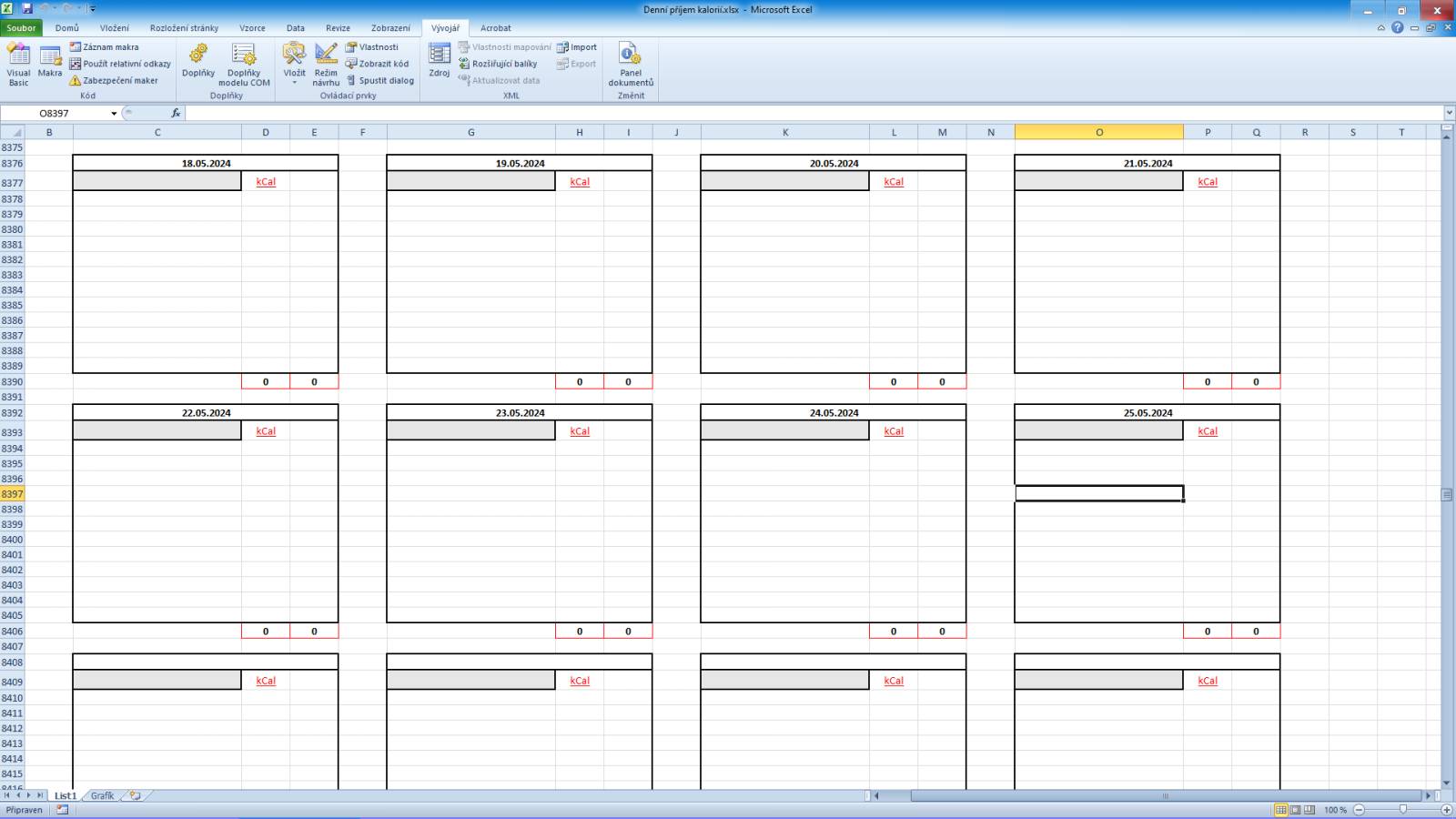Viewport: 1456px width, 819px height.
Task: Click the 21.05.2024 date cell
Action: click(1148, 164)
